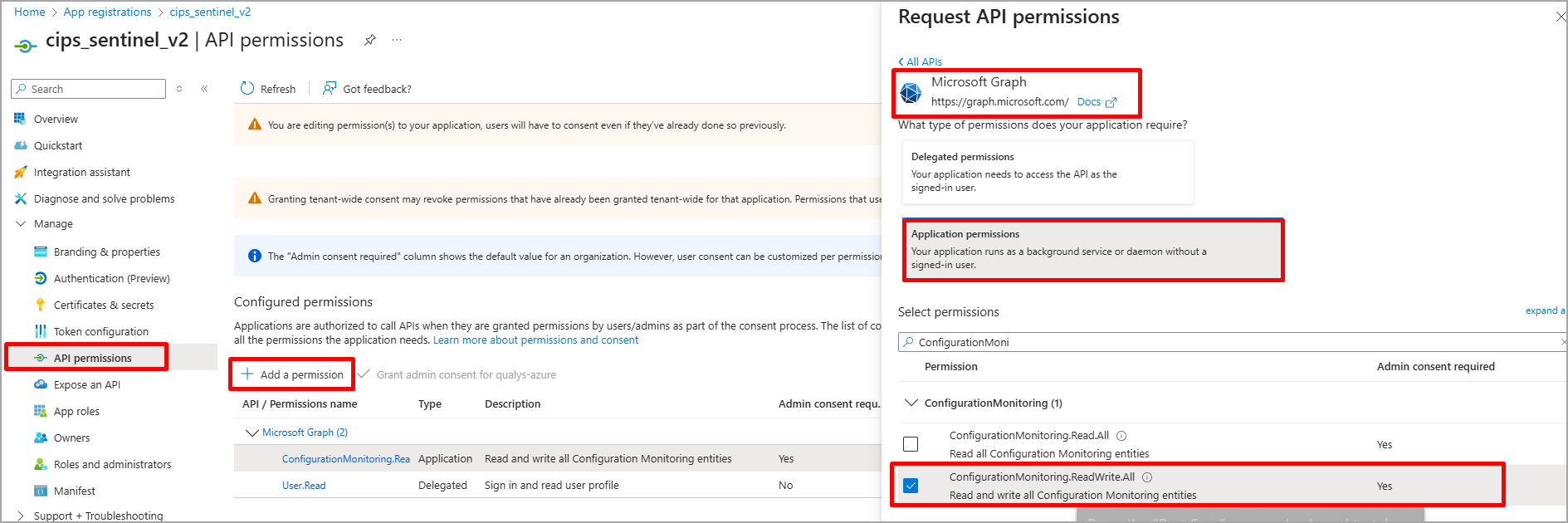Screen dimensions: 1568x523
Task: Select the Delegated permissions option
Action: coord(1047,172)
